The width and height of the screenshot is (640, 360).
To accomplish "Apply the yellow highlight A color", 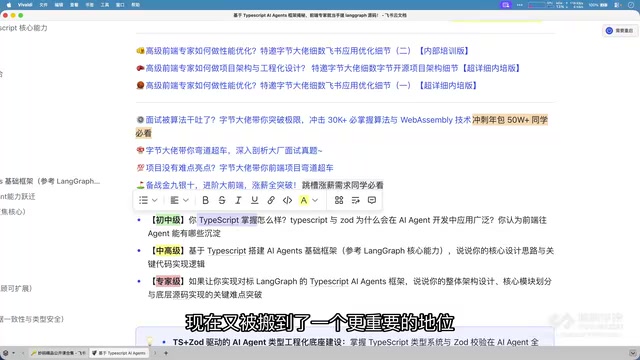I will tap(304, 200).
